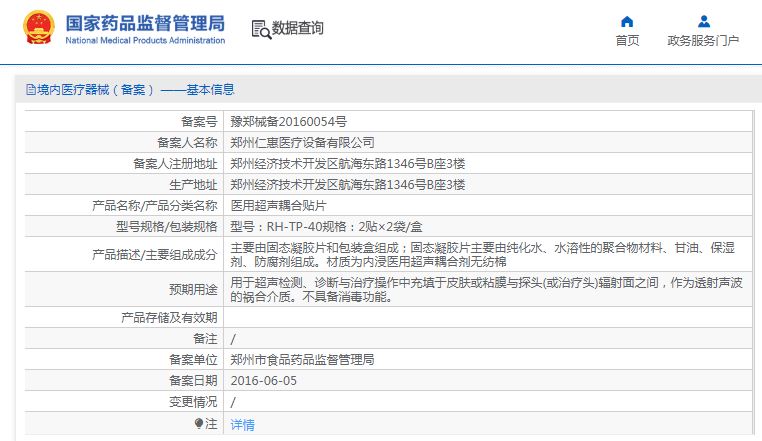Screen dimensions: 762x441
Task: Click the National Medical Products Administration subtitle
Action: coord(145,40)
